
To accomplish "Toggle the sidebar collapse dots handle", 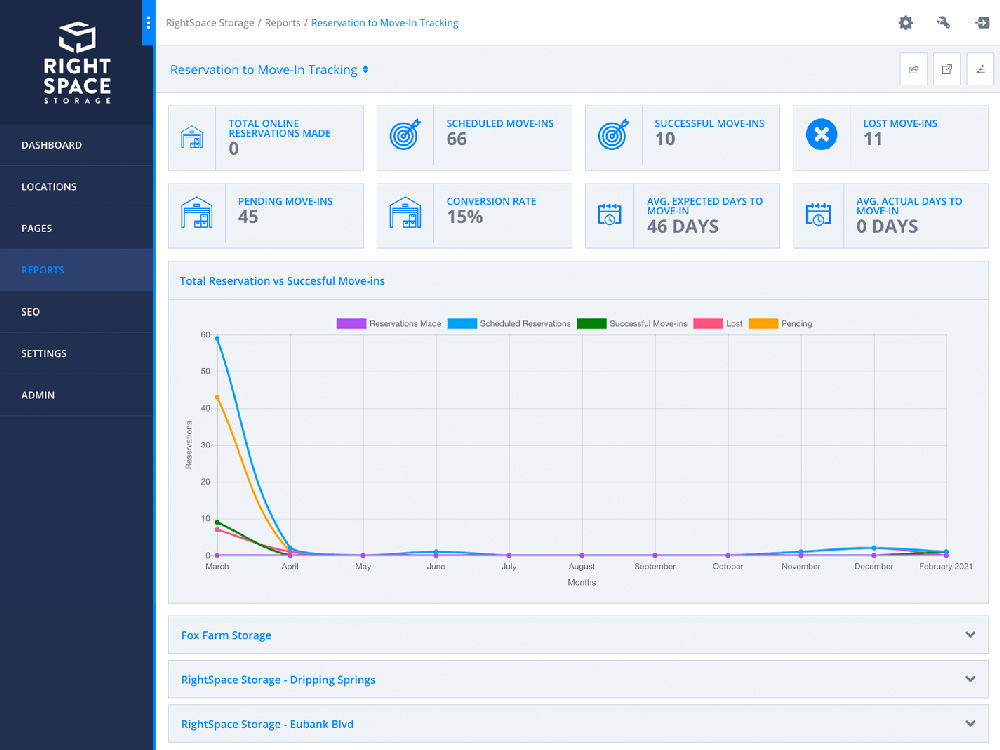I will [148, 23].
